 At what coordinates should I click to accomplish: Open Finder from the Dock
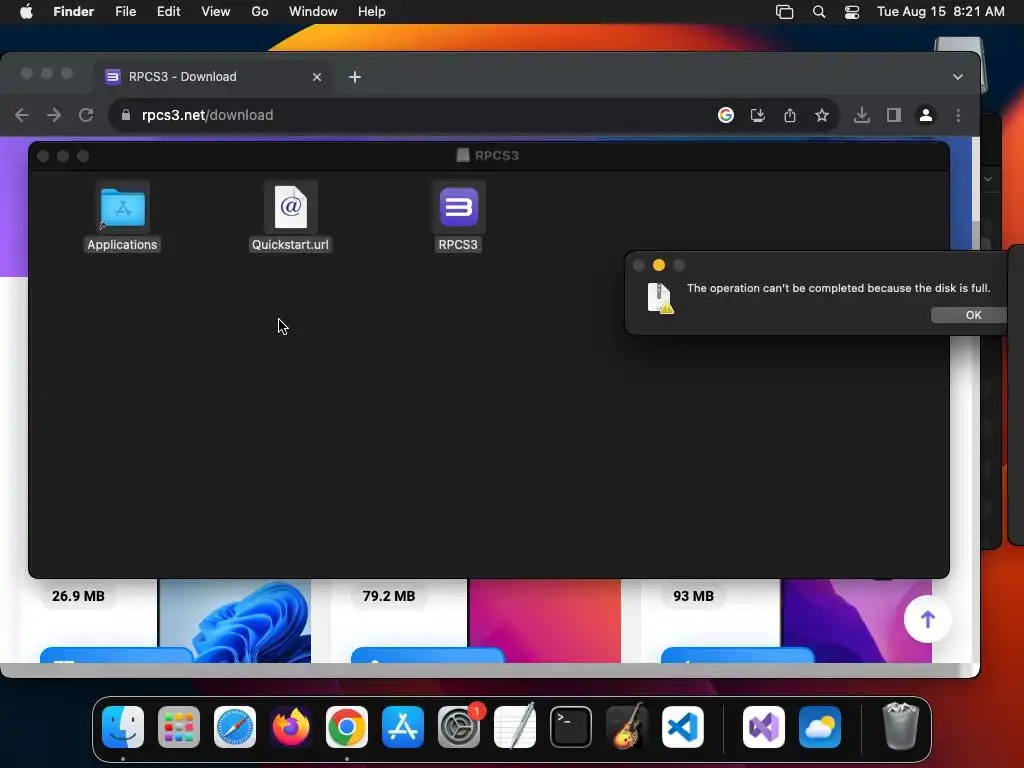pos(123,727)
